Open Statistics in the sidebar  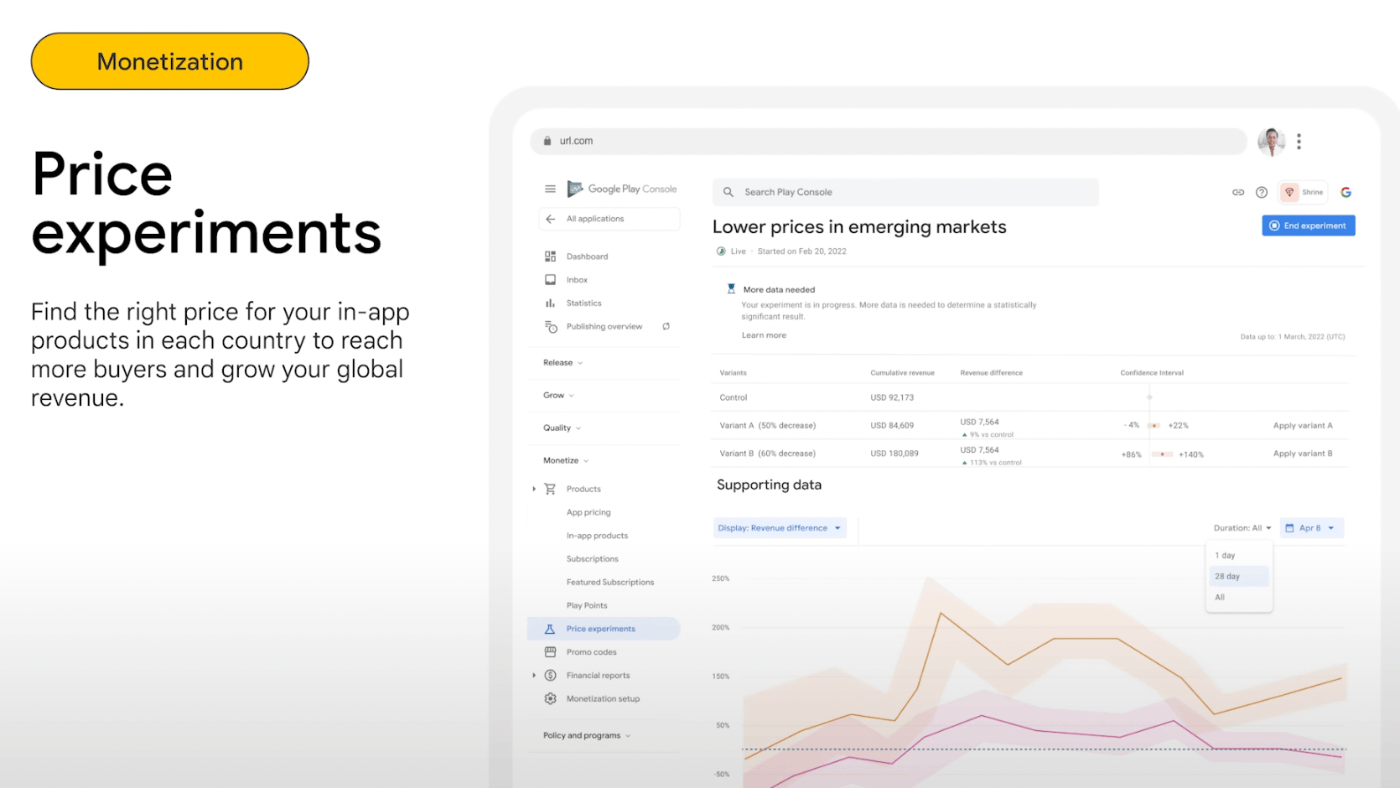coord(584,303)
